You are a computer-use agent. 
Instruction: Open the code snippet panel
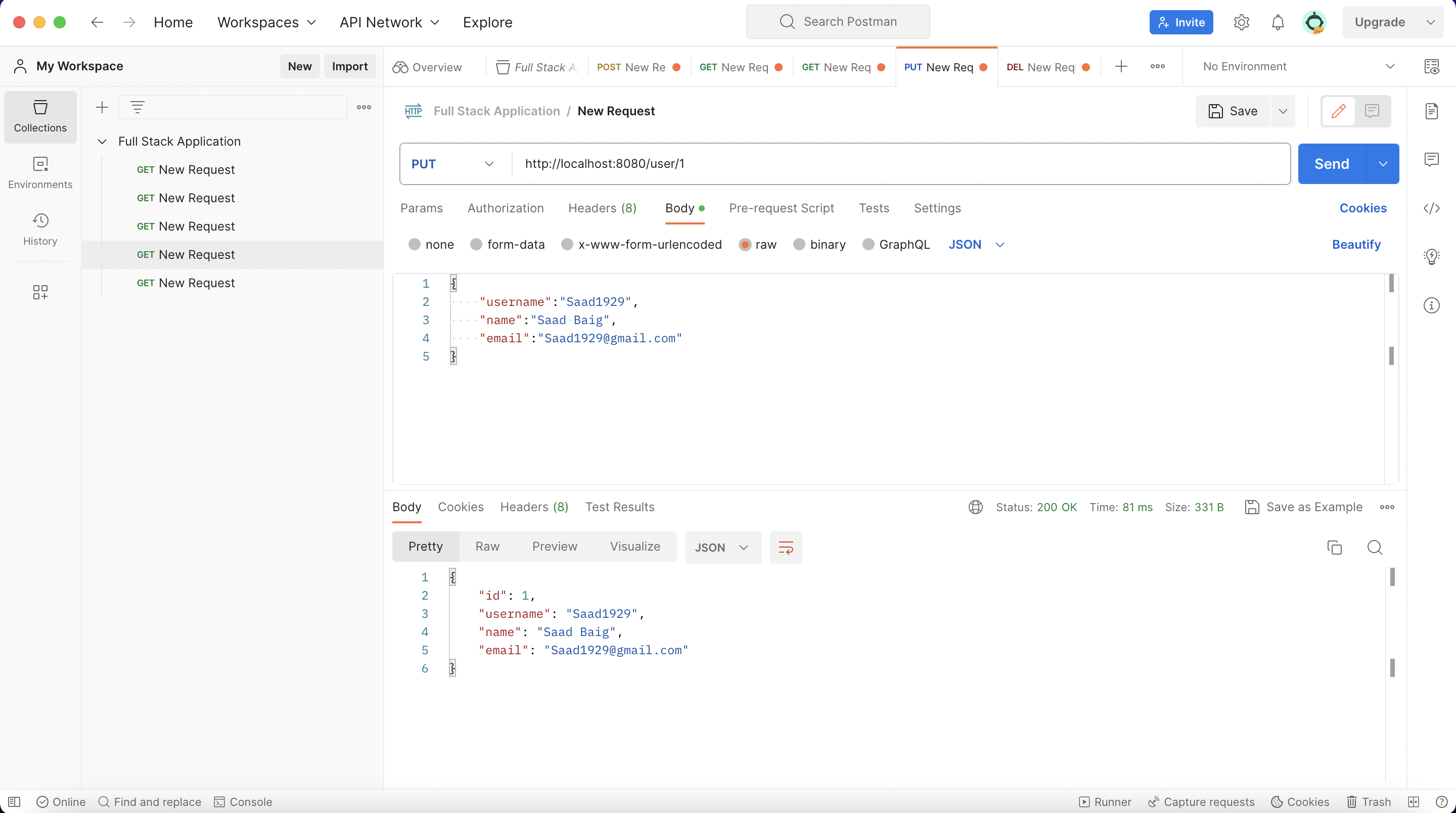coord(1432,208)
